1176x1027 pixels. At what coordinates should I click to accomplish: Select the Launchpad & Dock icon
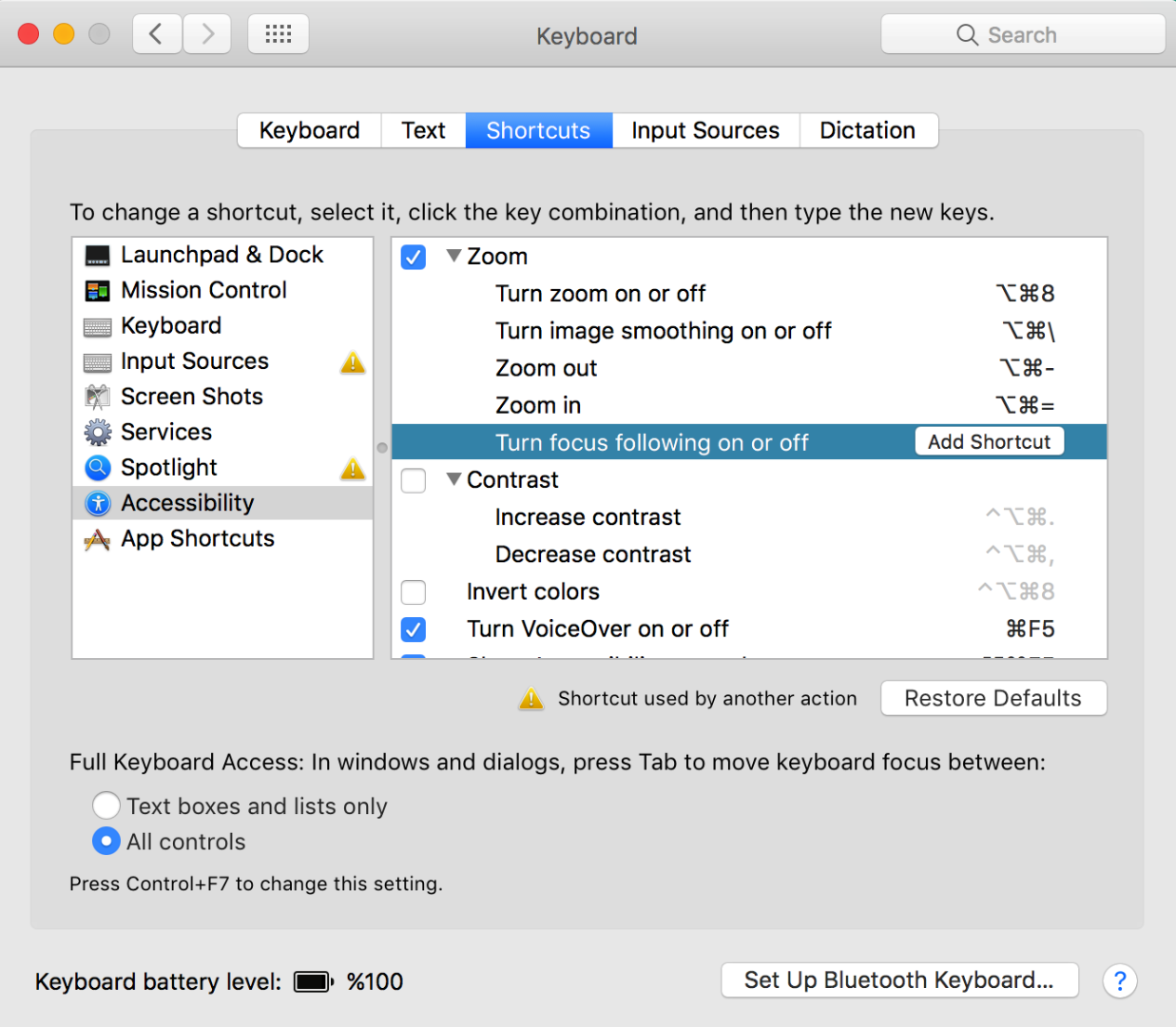pos(98,254)
